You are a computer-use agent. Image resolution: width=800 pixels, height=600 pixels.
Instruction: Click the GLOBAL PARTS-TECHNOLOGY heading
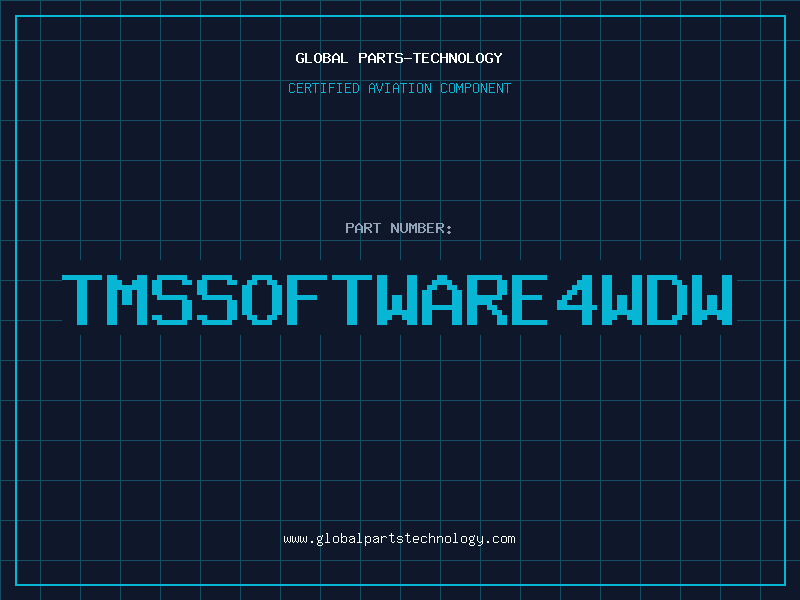click(x=399, y=58)
